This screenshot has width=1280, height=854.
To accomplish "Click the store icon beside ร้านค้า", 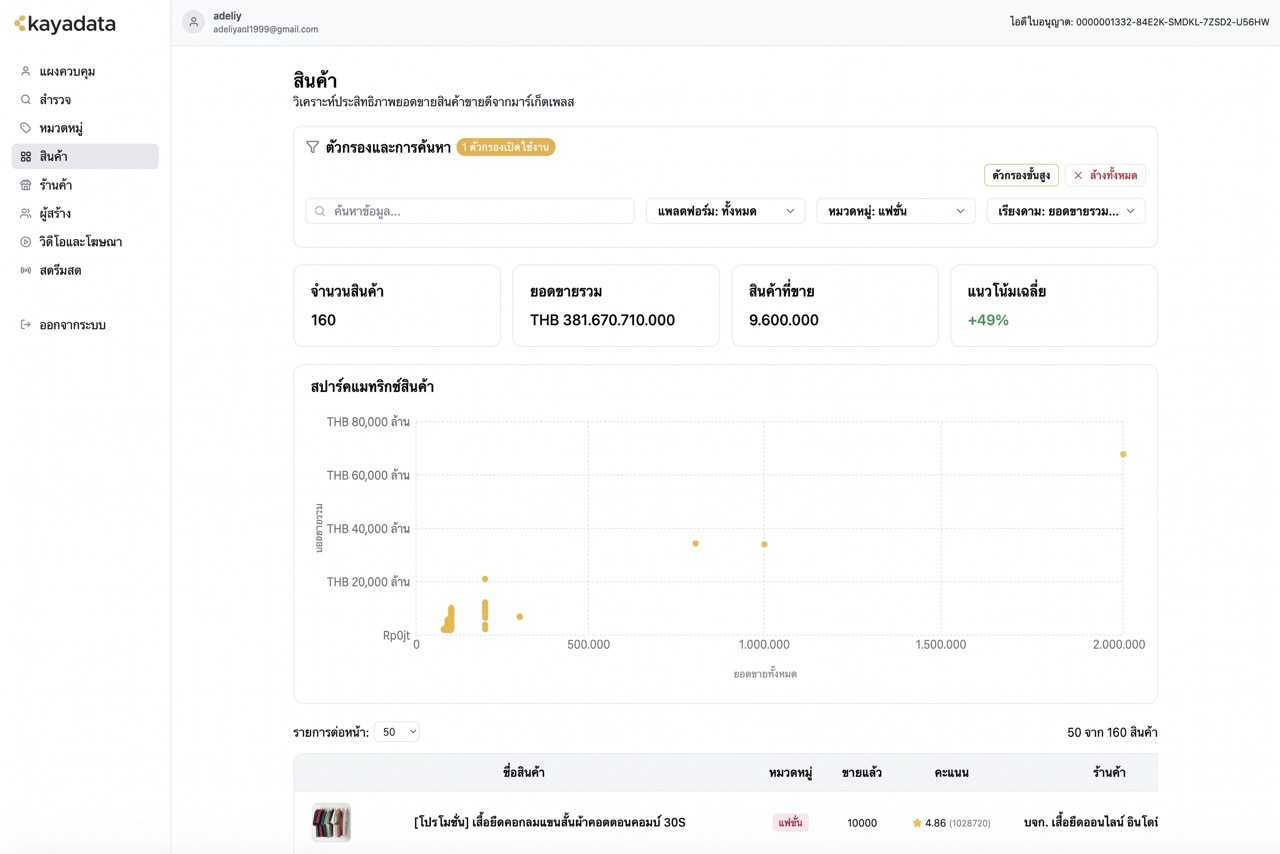I will [x=26, y=185].
